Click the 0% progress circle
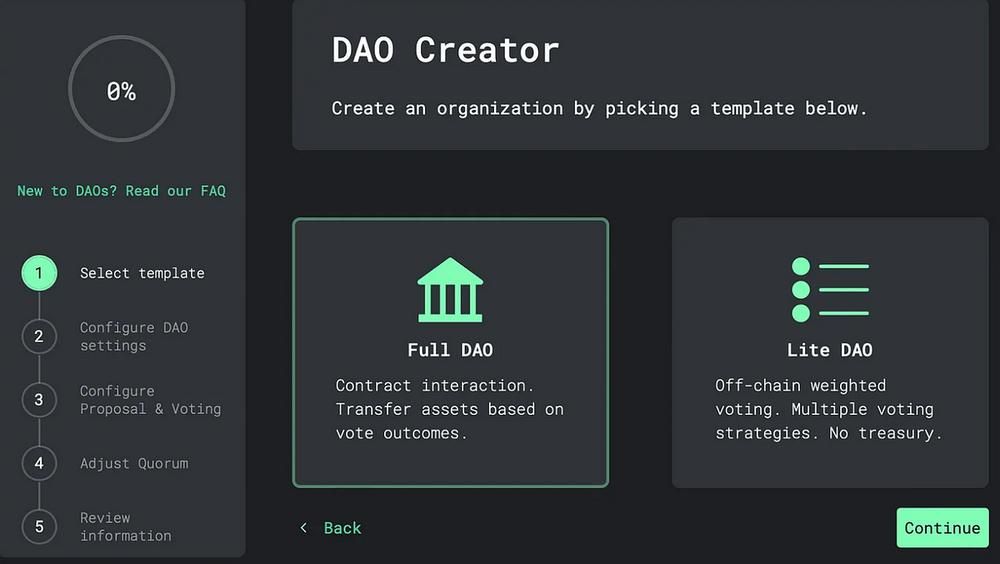Viewport: 1000px width, 564px height. tap(121, 89)
